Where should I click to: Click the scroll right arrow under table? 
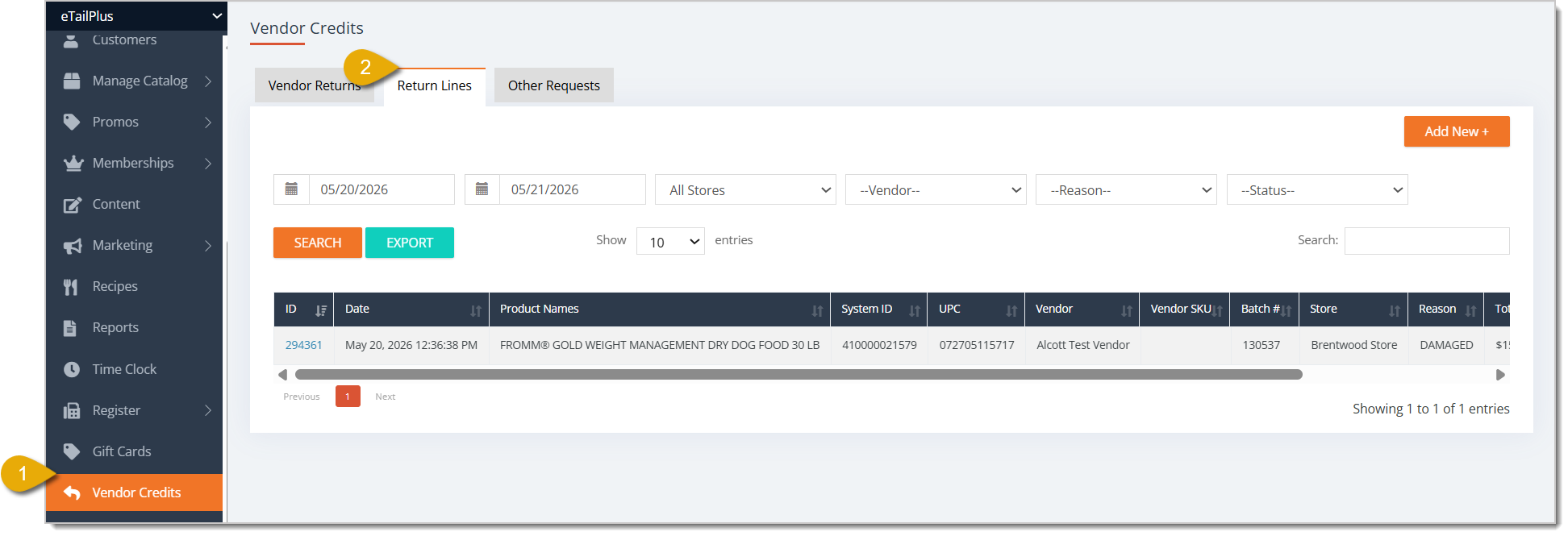[1500, 375]
